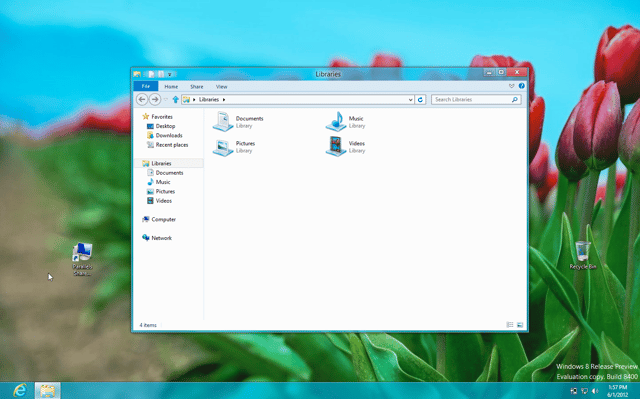
Task: Switch to the Share ribbon tab
Action: [x=196, y=86]
